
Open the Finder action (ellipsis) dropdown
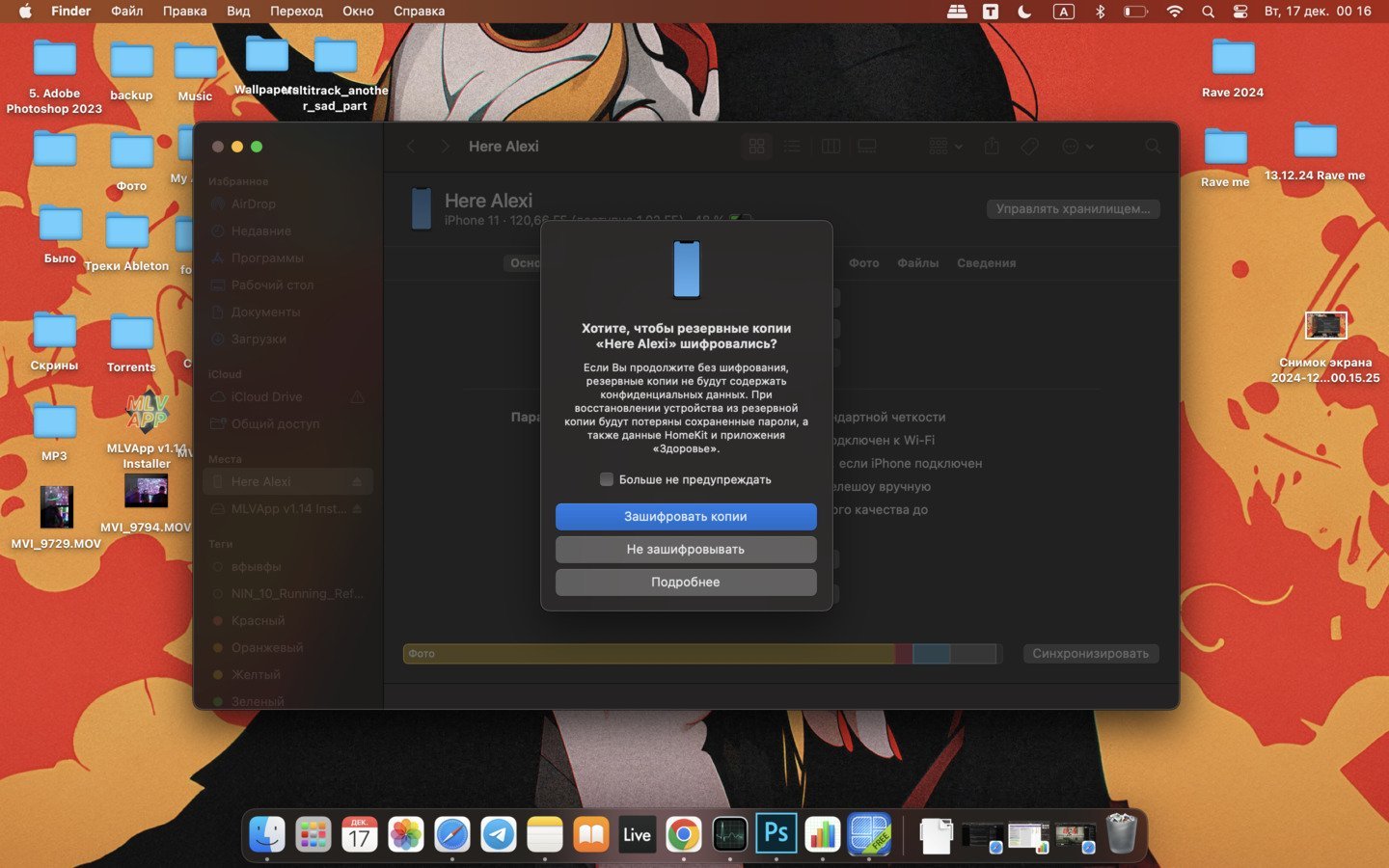(1077, 147)
